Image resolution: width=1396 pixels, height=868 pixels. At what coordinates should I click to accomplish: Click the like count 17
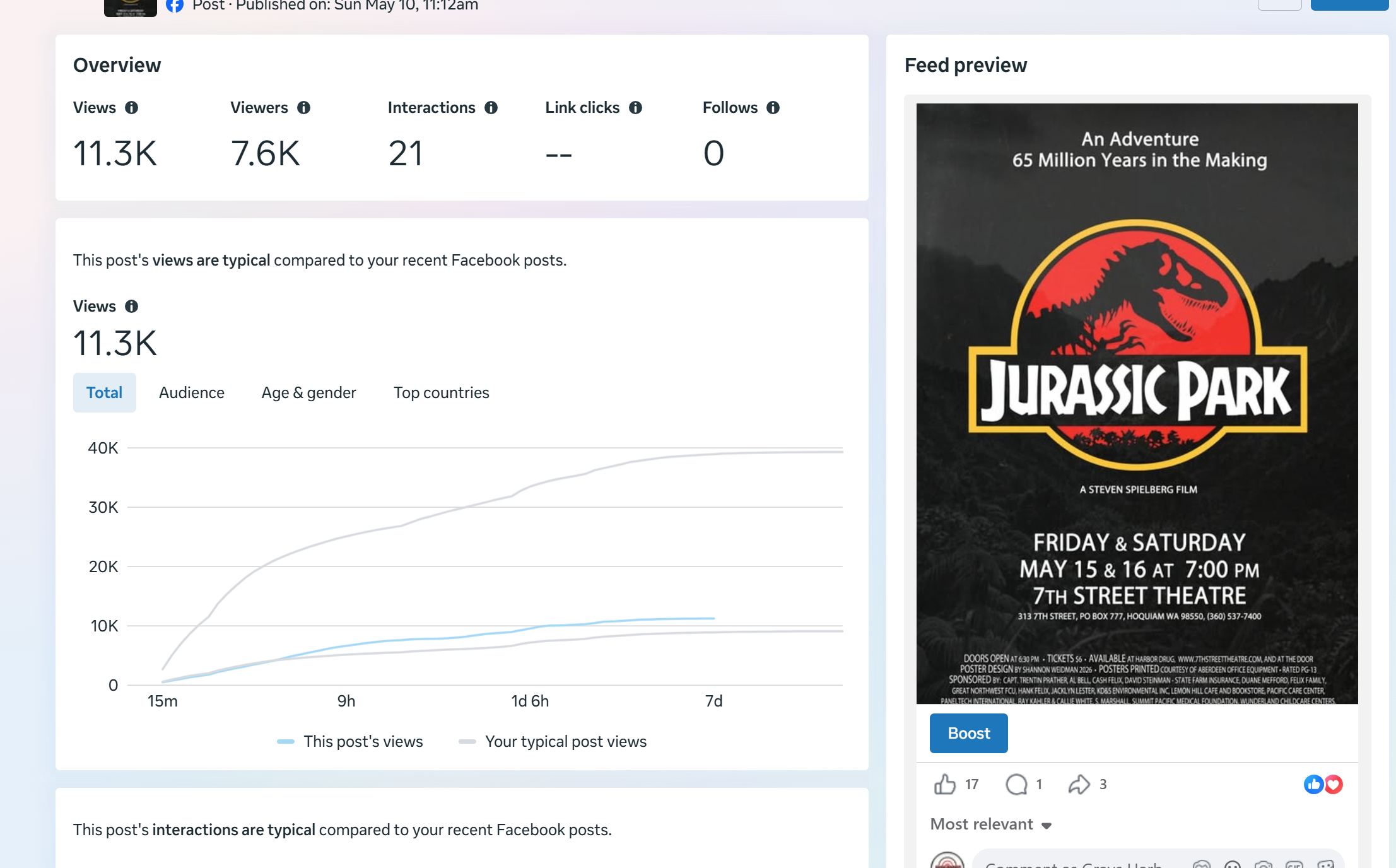pyautogui.click(x=971, y=785)
